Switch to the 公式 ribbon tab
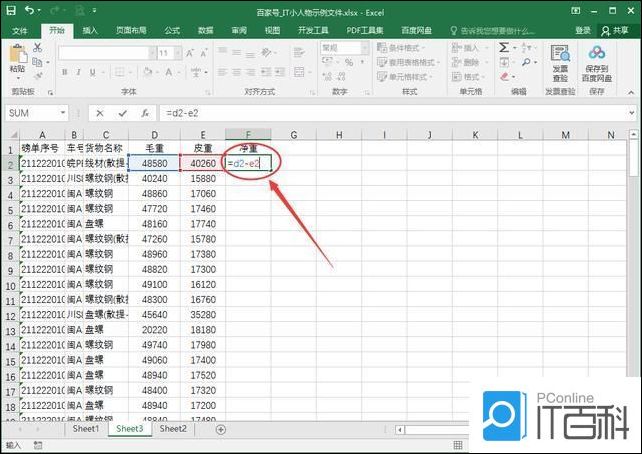642x454 pixels. [172, 30]
